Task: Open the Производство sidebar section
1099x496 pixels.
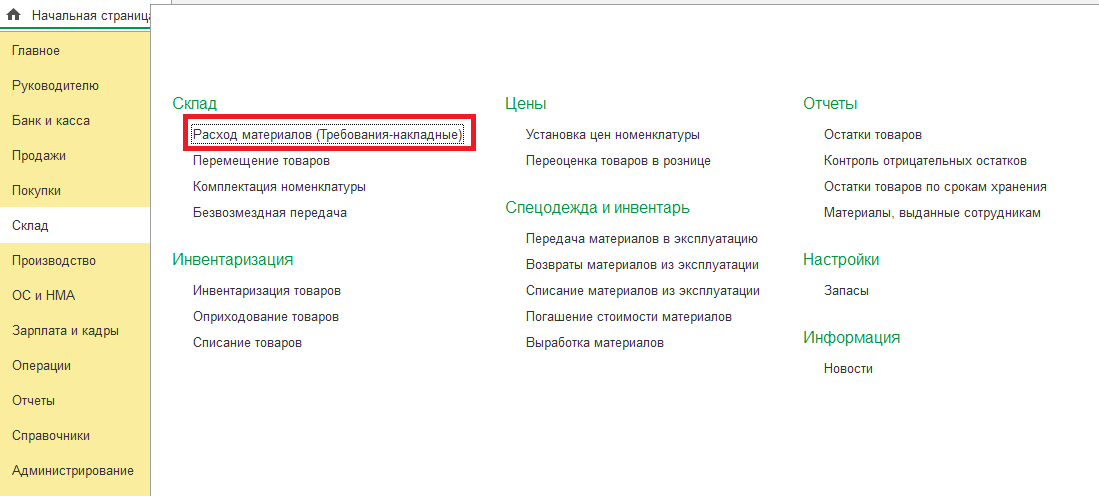Action: (54, 261)
